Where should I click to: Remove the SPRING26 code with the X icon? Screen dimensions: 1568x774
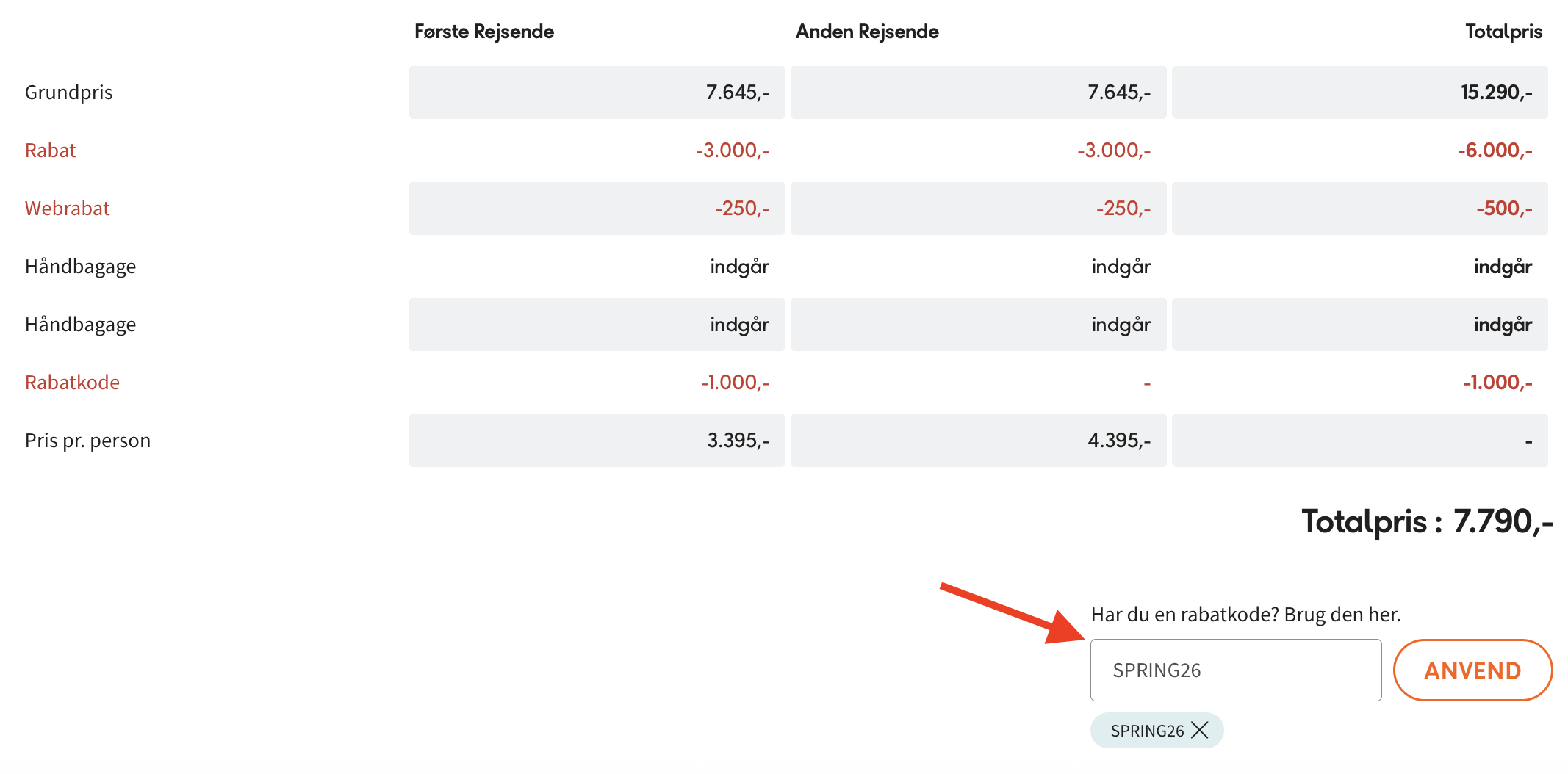(1200, 730)
